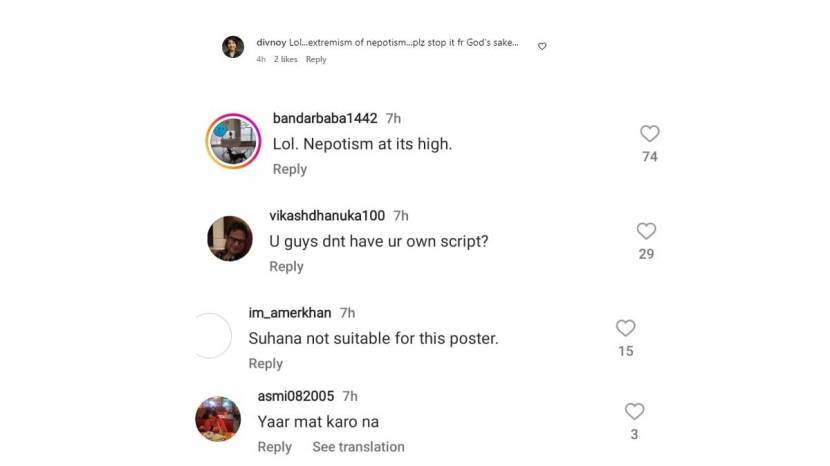Screen dimensions: 830x466
Task: Open divnoy's profile picture
Action: click(x=233, y=47)
